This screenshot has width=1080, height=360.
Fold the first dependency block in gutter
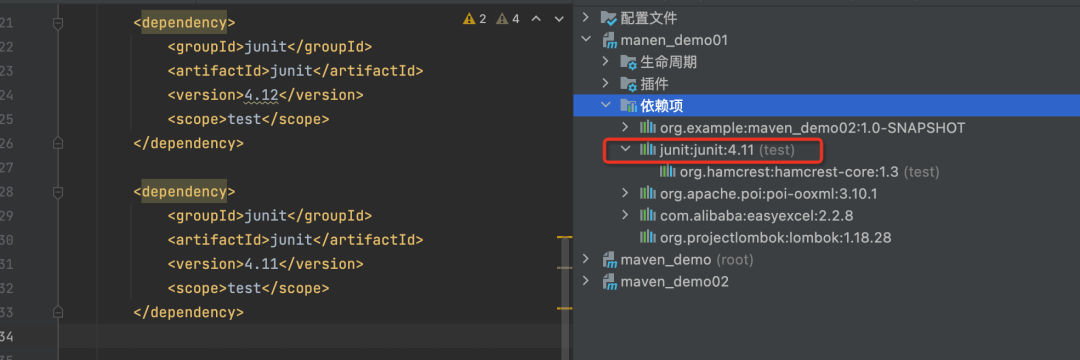[58, 23]
